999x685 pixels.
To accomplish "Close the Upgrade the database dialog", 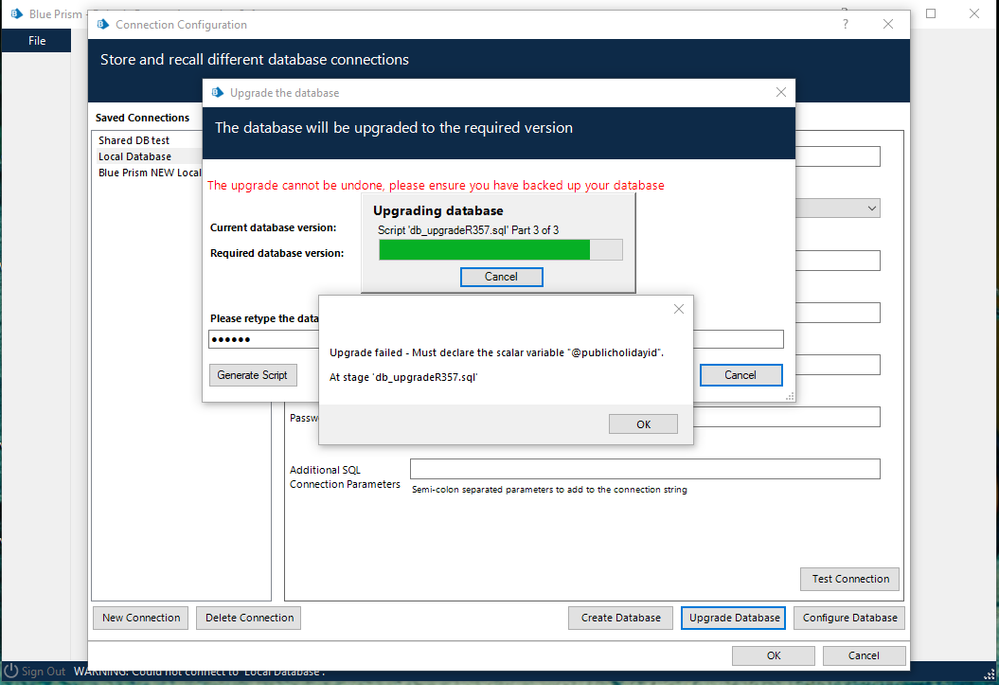I will coord(781,92).
